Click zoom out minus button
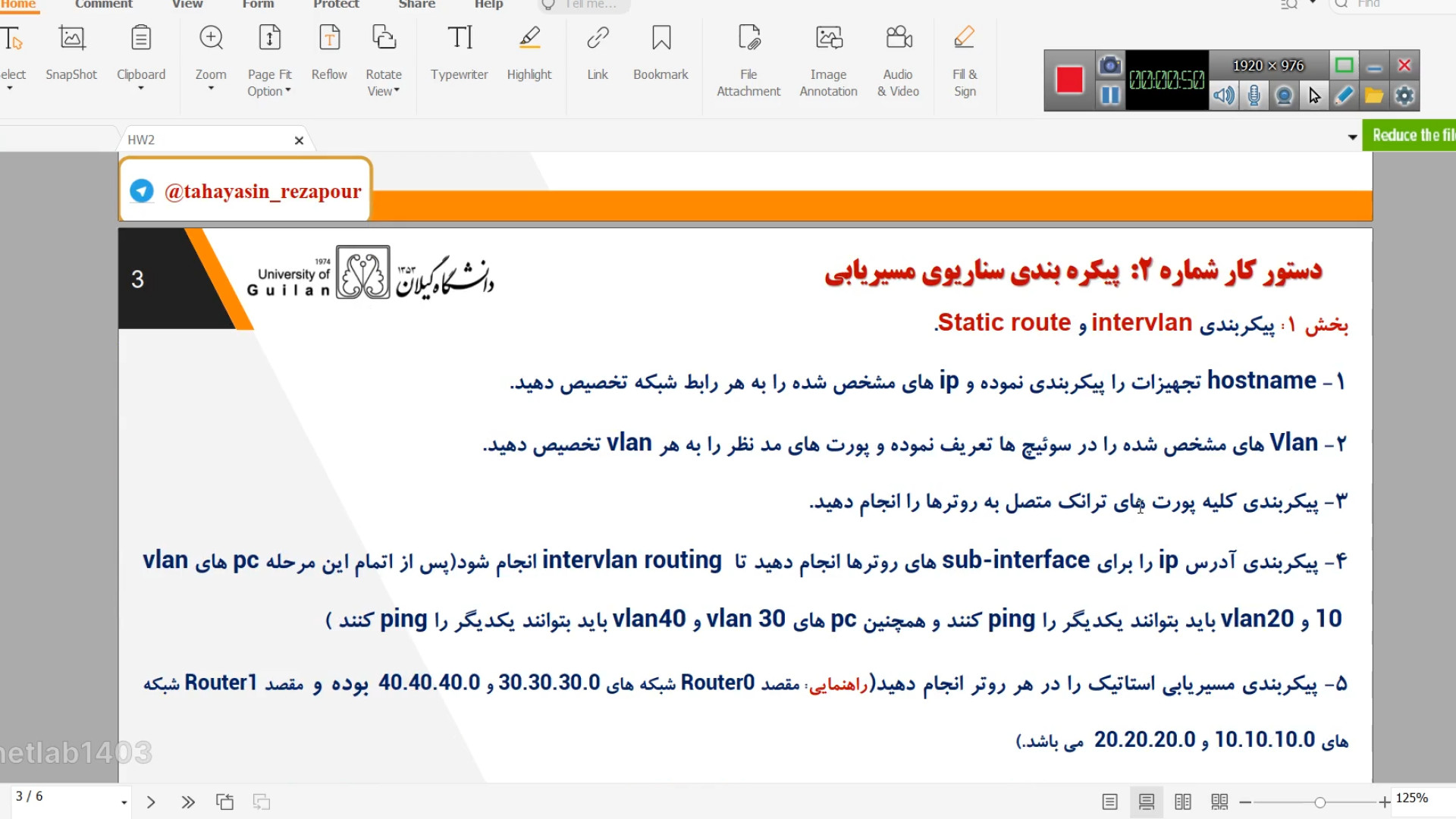 (x=1245, y=802)
